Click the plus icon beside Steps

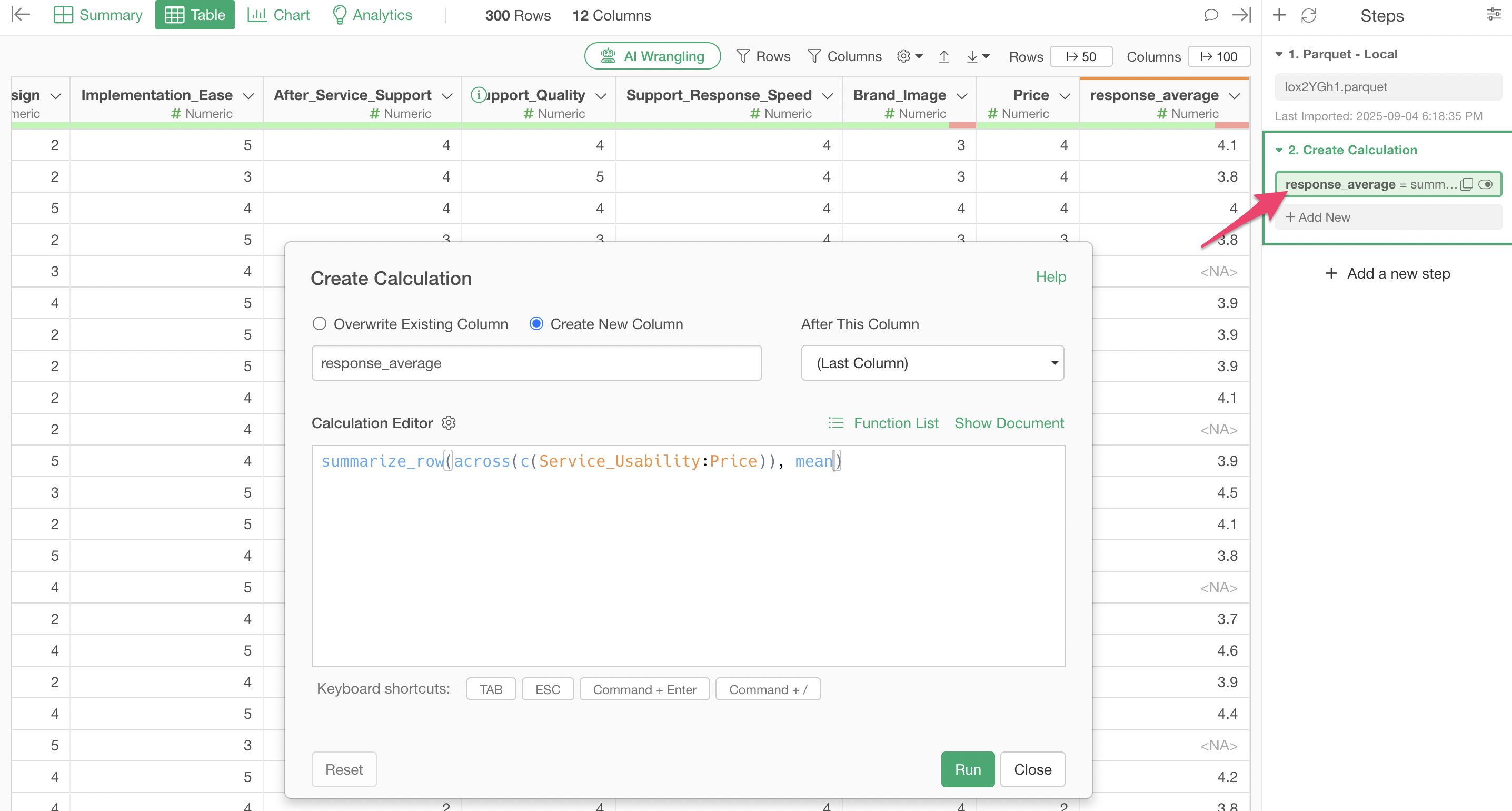coord(1279,15)
